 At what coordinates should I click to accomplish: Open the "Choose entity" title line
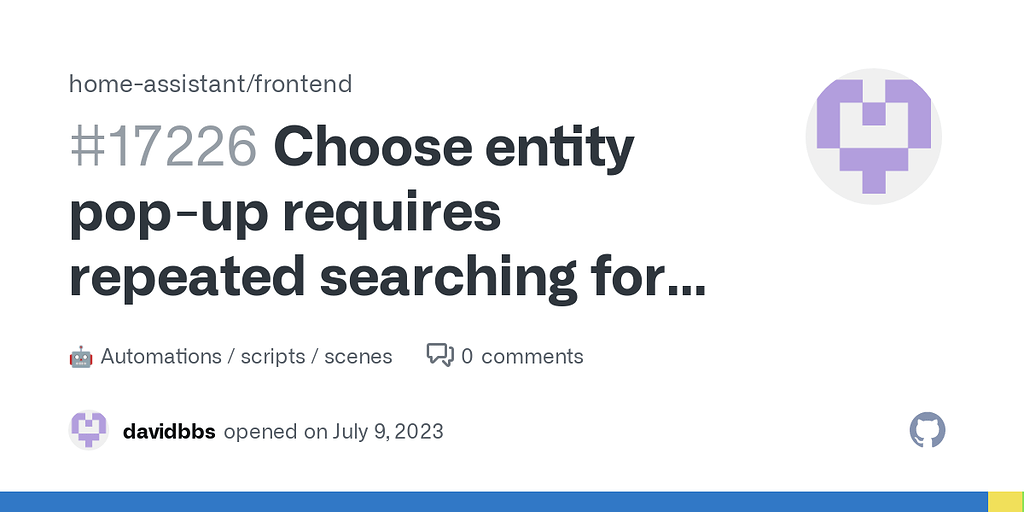pos(454,148)
